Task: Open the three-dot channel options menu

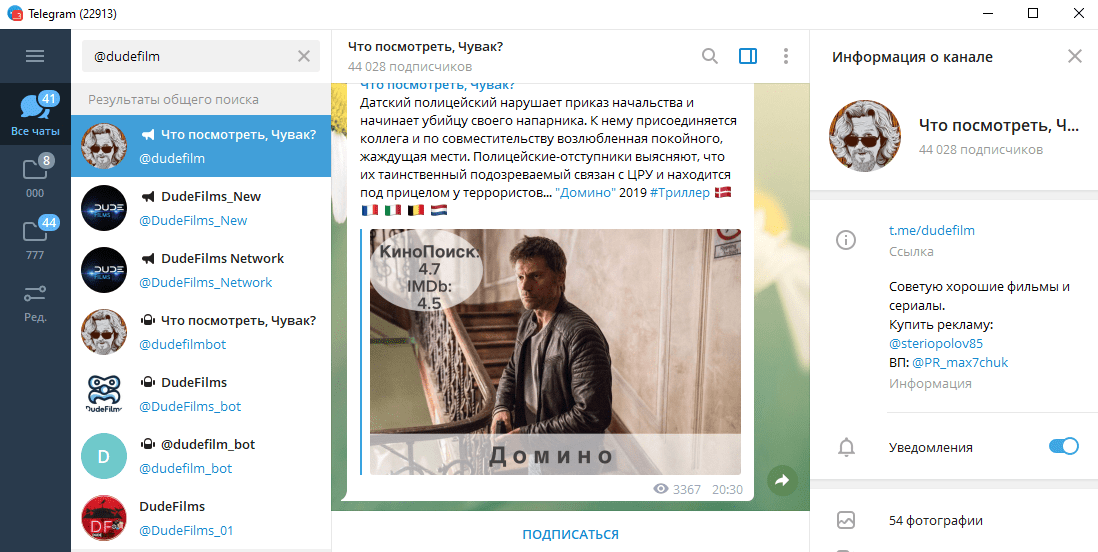Action: [x=786, y=56]
